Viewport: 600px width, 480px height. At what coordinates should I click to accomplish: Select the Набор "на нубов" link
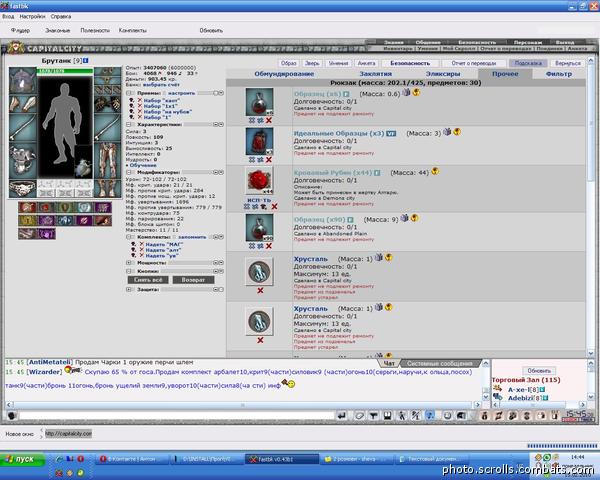[x=168, y=112]
